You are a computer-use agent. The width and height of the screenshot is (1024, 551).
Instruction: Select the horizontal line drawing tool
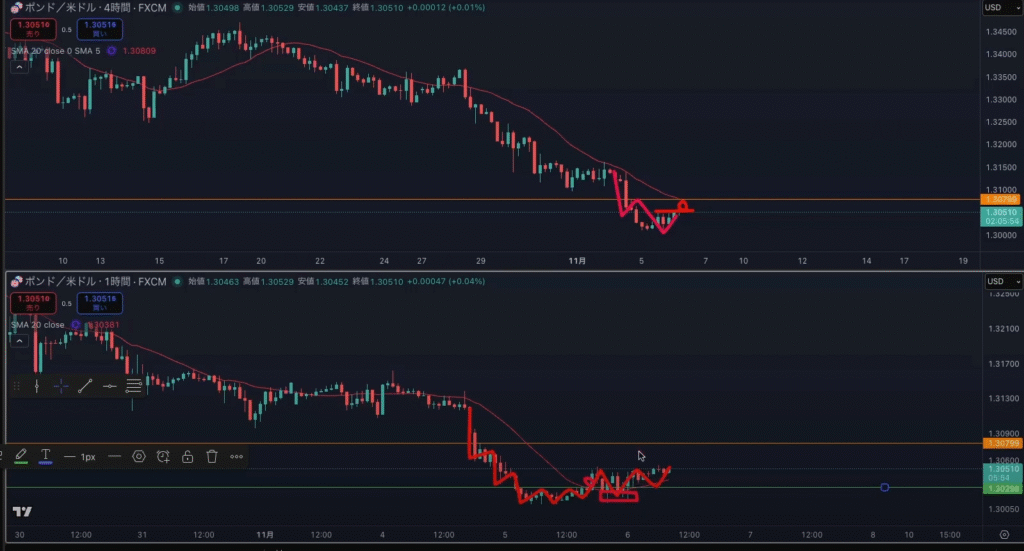[x=110, y=386]
